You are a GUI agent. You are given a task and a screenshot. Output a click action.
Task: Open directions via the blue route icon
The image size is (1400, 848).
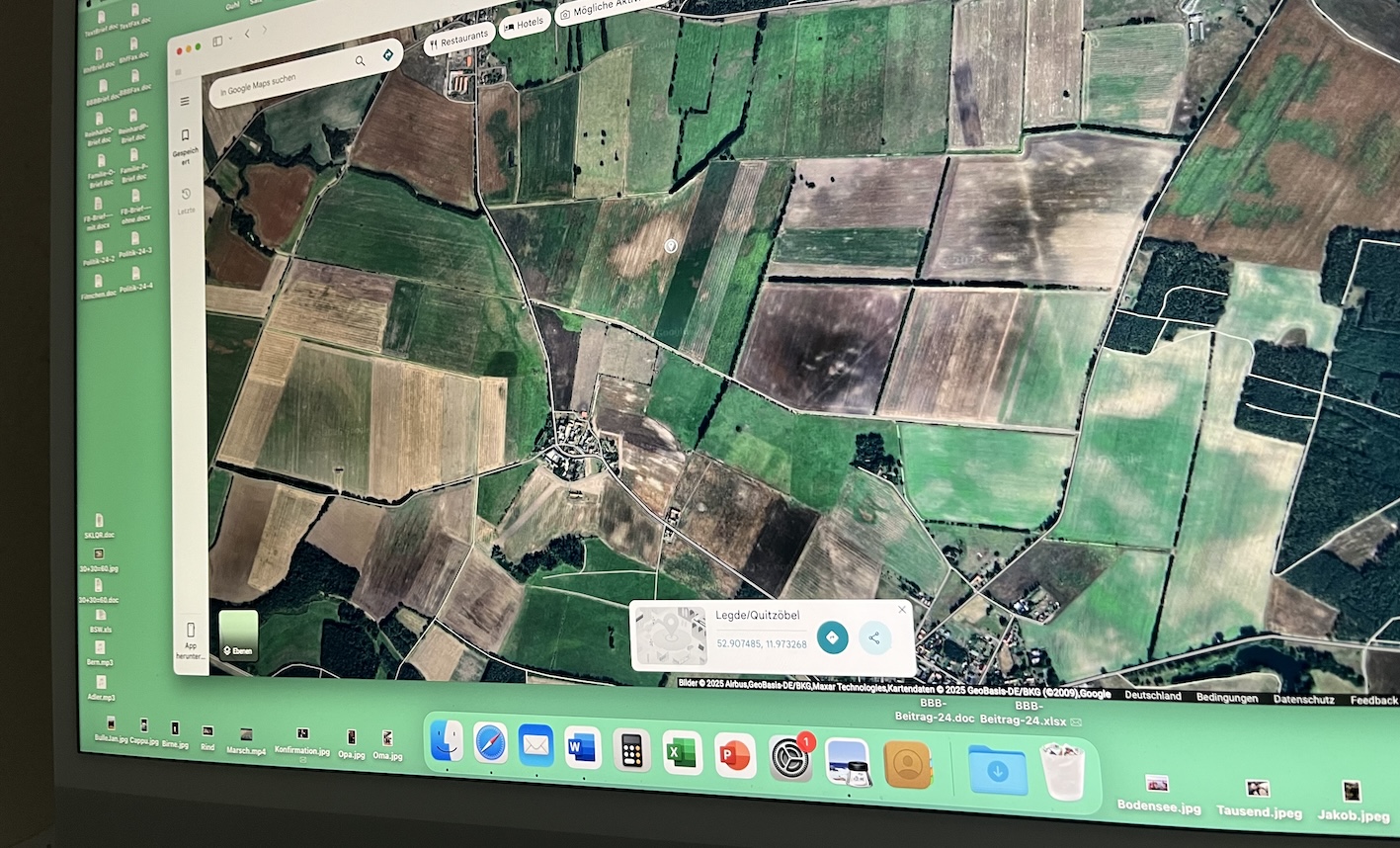click(x=387, y=54)
